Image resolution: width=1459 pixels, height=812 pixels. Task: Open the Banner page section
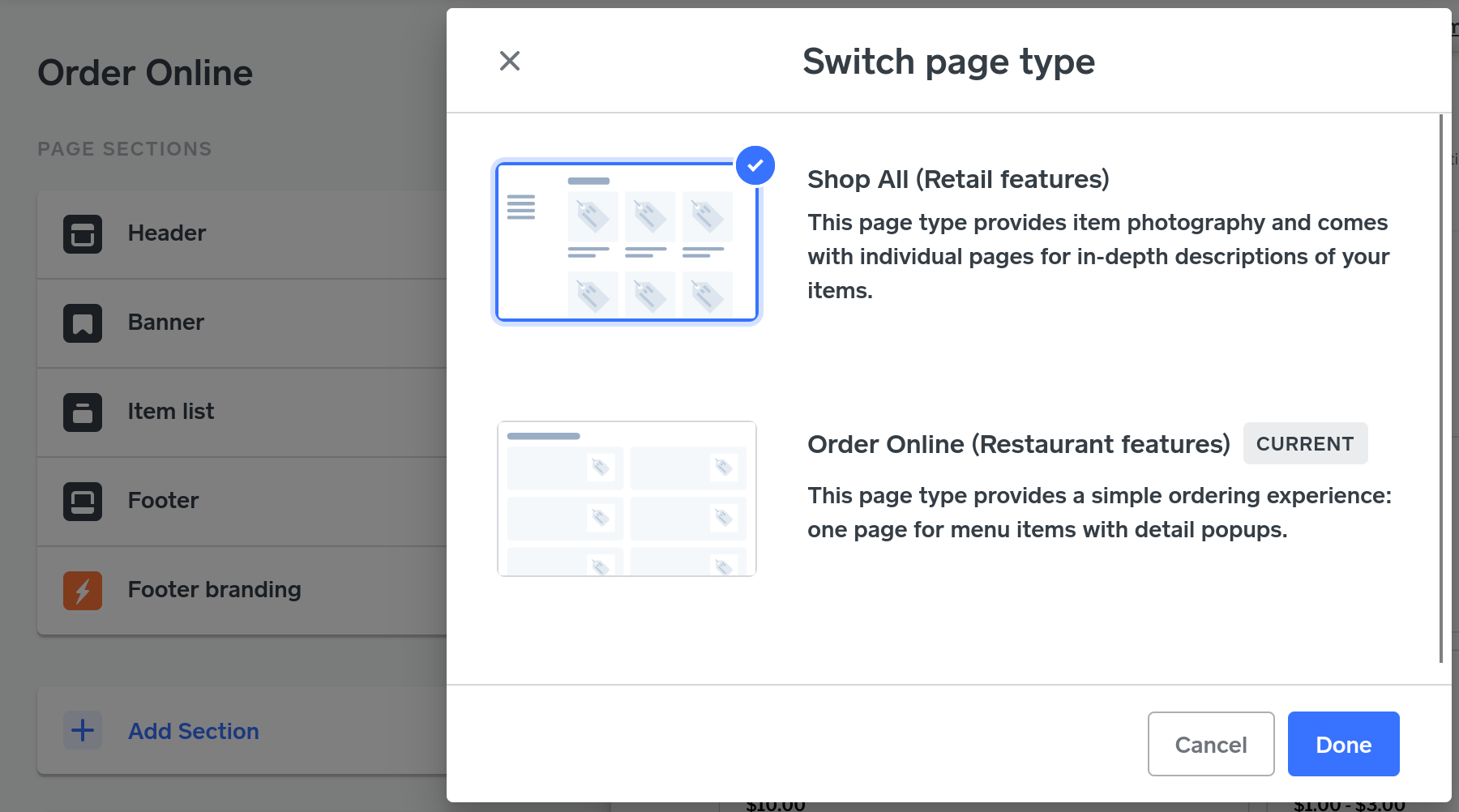(166, 323)
